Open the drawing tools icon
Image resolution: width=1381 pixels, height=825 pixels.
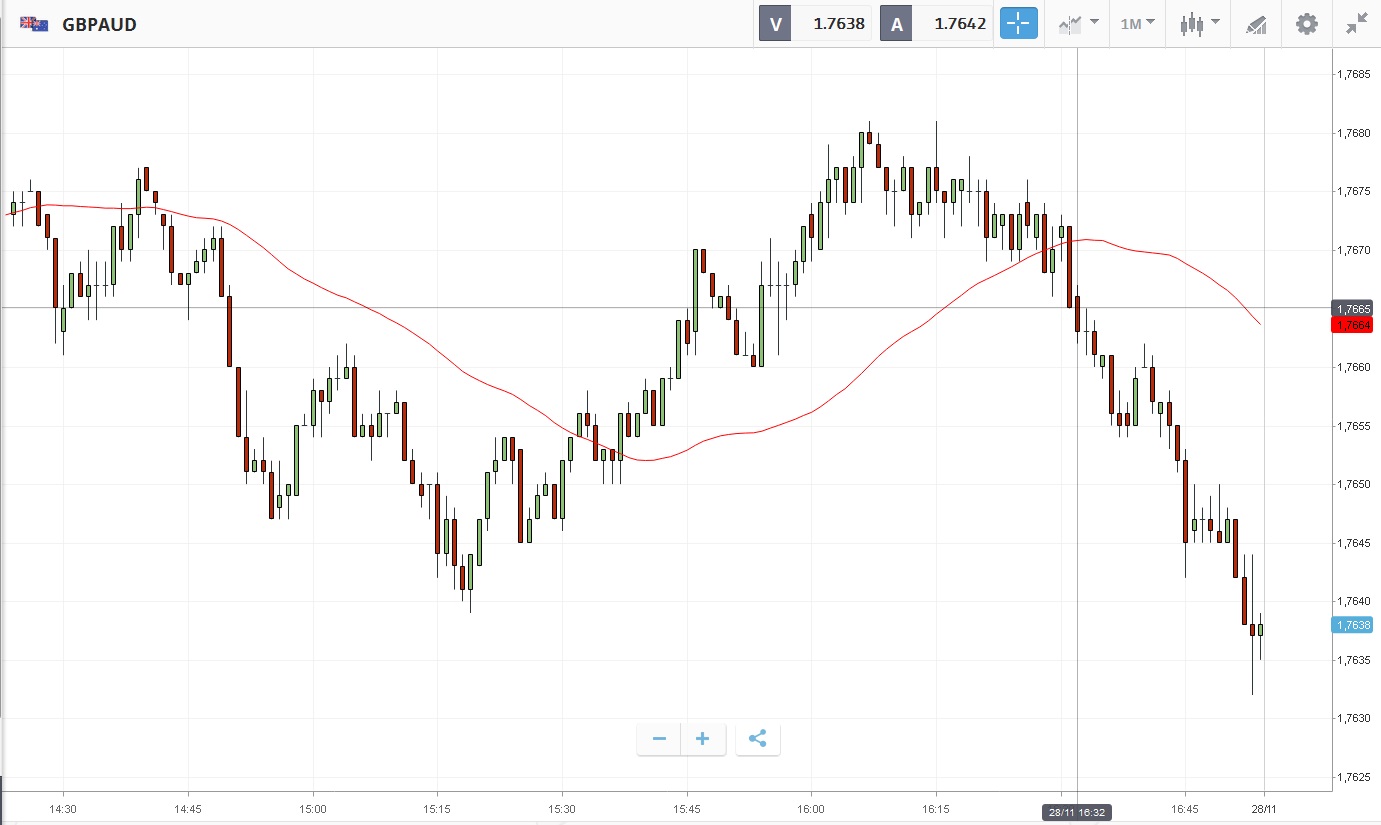(x=1256, y=25)
